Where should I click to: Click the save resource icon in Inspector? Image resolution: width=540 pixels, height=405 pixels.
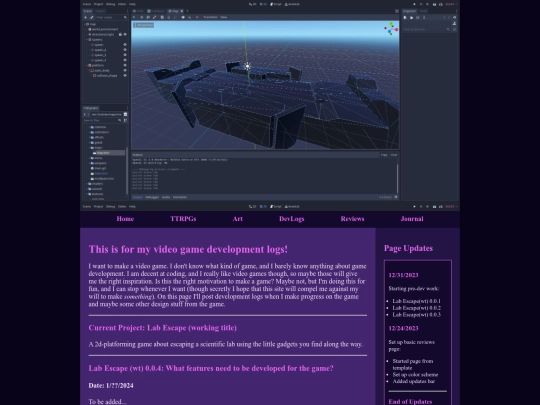coord(418,17)
